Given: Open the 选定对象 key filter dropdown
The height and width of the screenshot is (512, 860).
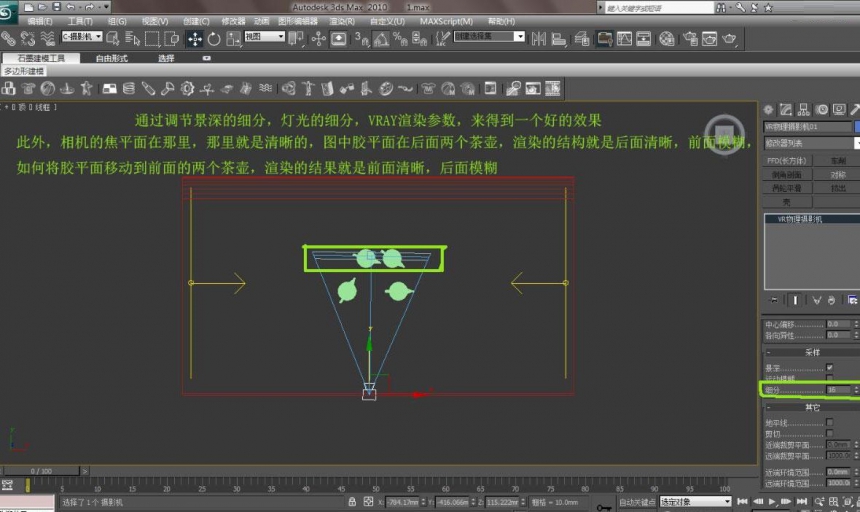Looking at the screenshot, I should tap(696, 502).
